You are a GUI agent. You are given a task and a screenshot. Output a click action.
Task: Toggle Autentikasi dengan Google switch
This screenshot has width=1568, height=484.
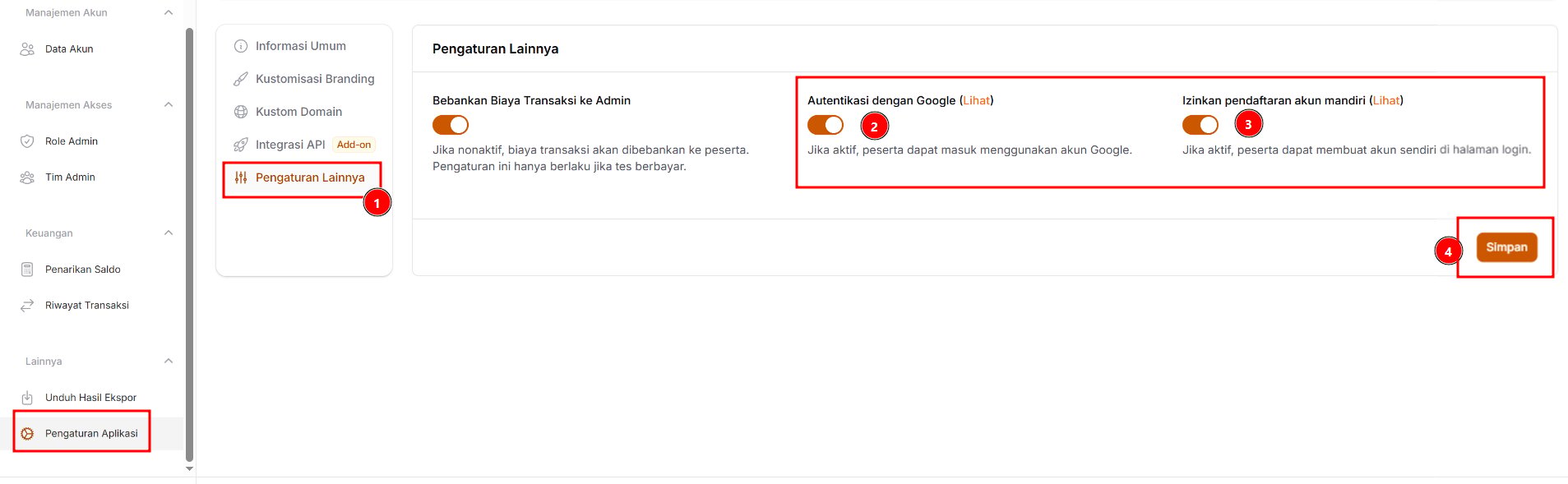[x=826, y=125]
